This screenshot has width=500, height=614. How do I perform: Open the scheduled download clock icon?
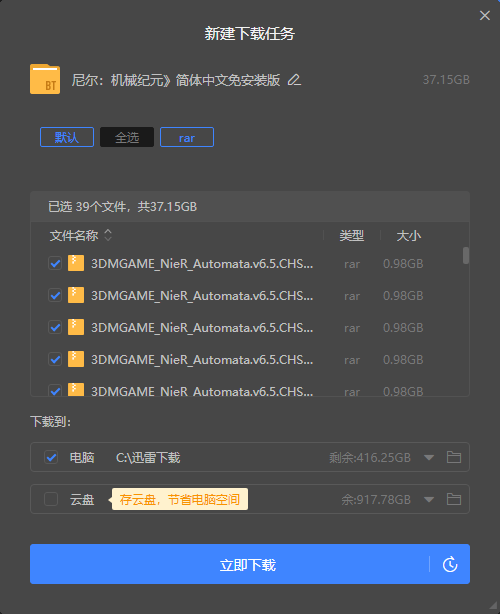(x=450, y=564)
